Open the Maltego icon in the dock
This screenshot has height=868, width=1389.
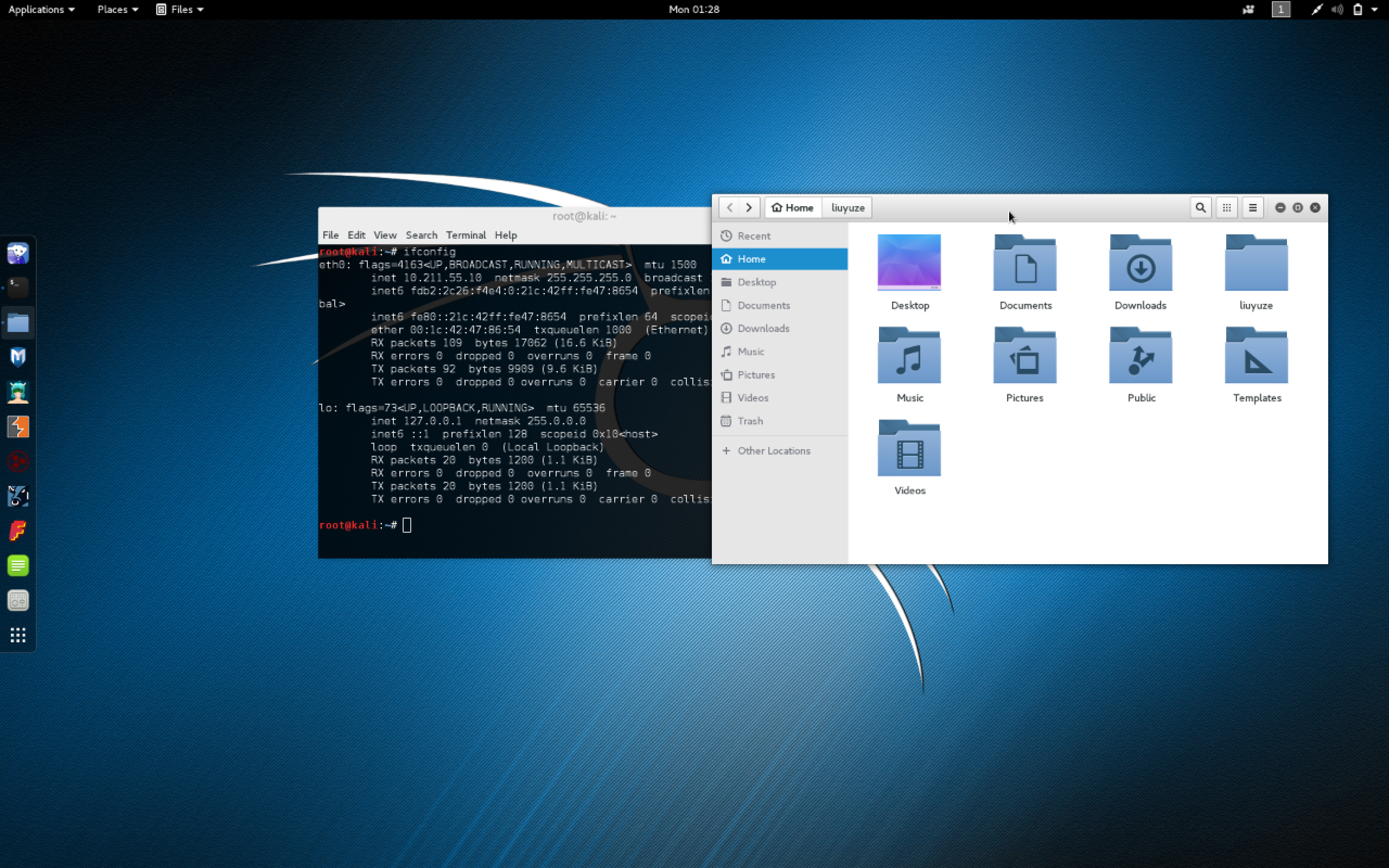click(18, 462)
